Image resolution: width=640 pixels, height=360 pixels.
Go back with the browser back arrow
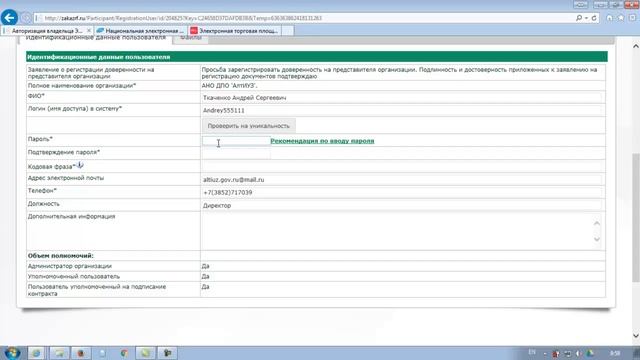click(9, 18)
